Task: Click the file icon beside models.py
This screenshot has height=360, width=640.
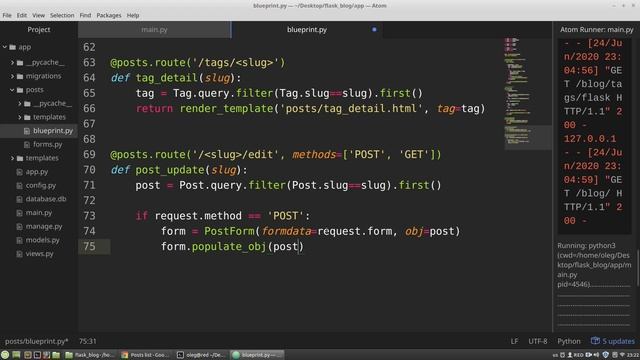Action: pos(19,240)
